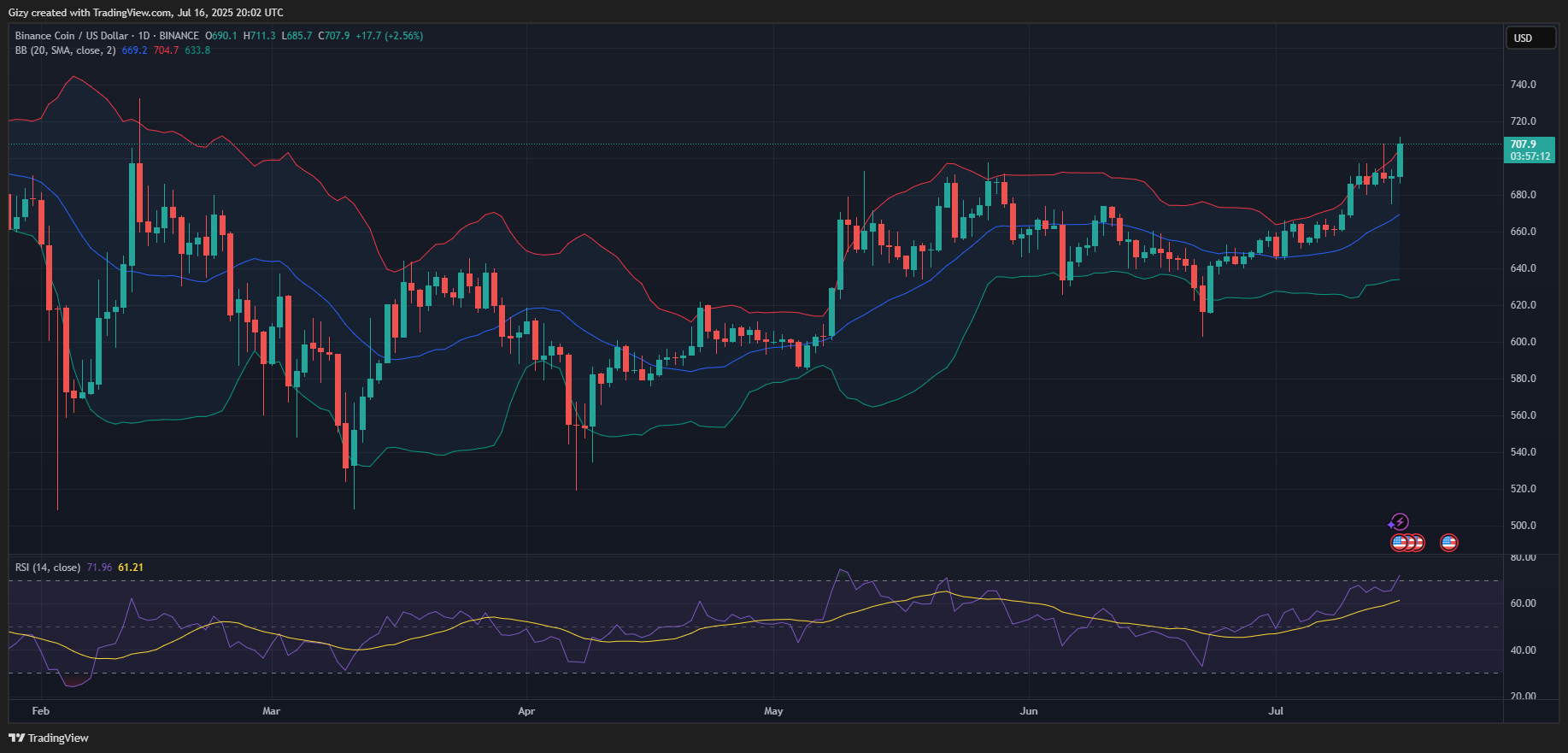Click the 680.0 price axis label

(x=1523, y=195)
